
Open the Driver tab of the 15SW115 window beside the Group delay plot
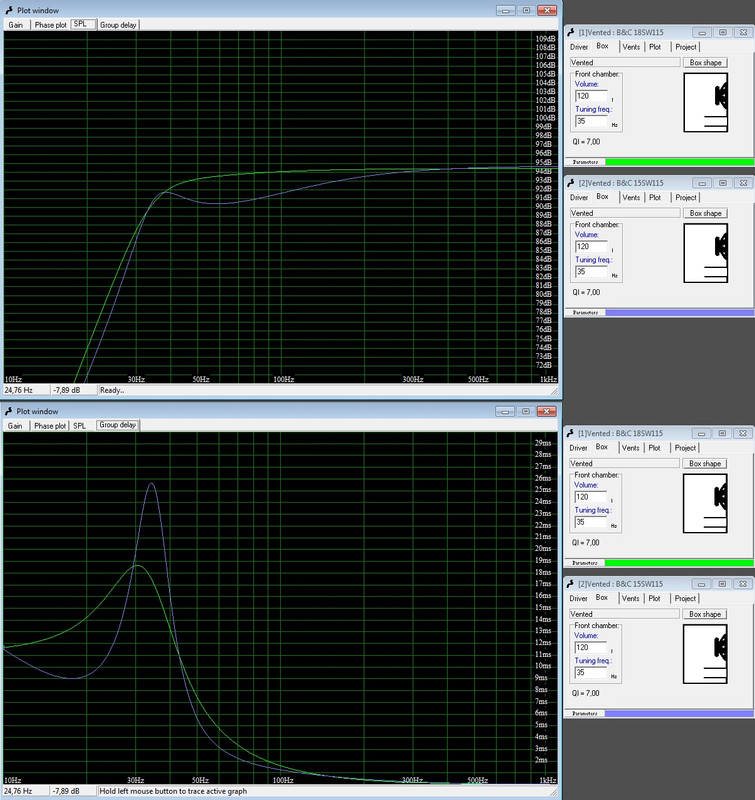click(578, 598)
